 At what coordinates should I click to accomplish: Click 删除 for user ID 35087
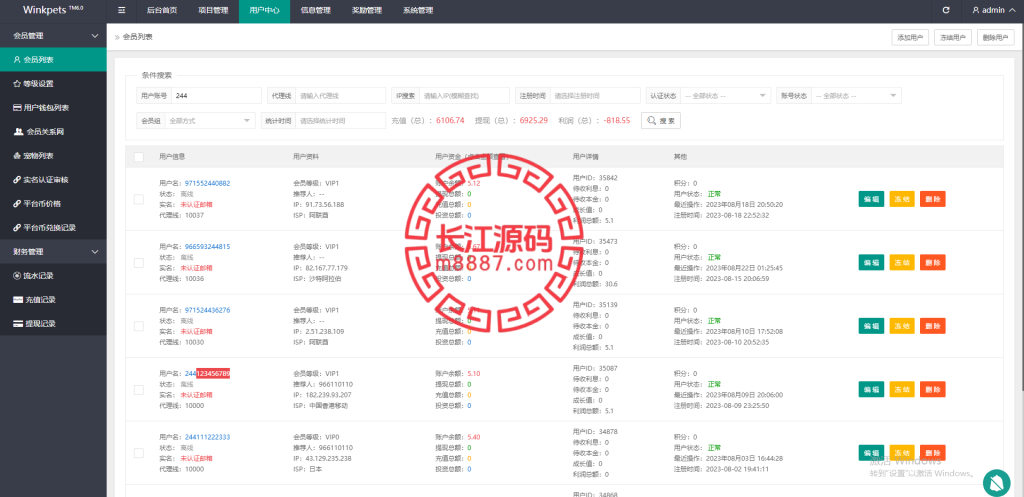[x=933, y=389]
